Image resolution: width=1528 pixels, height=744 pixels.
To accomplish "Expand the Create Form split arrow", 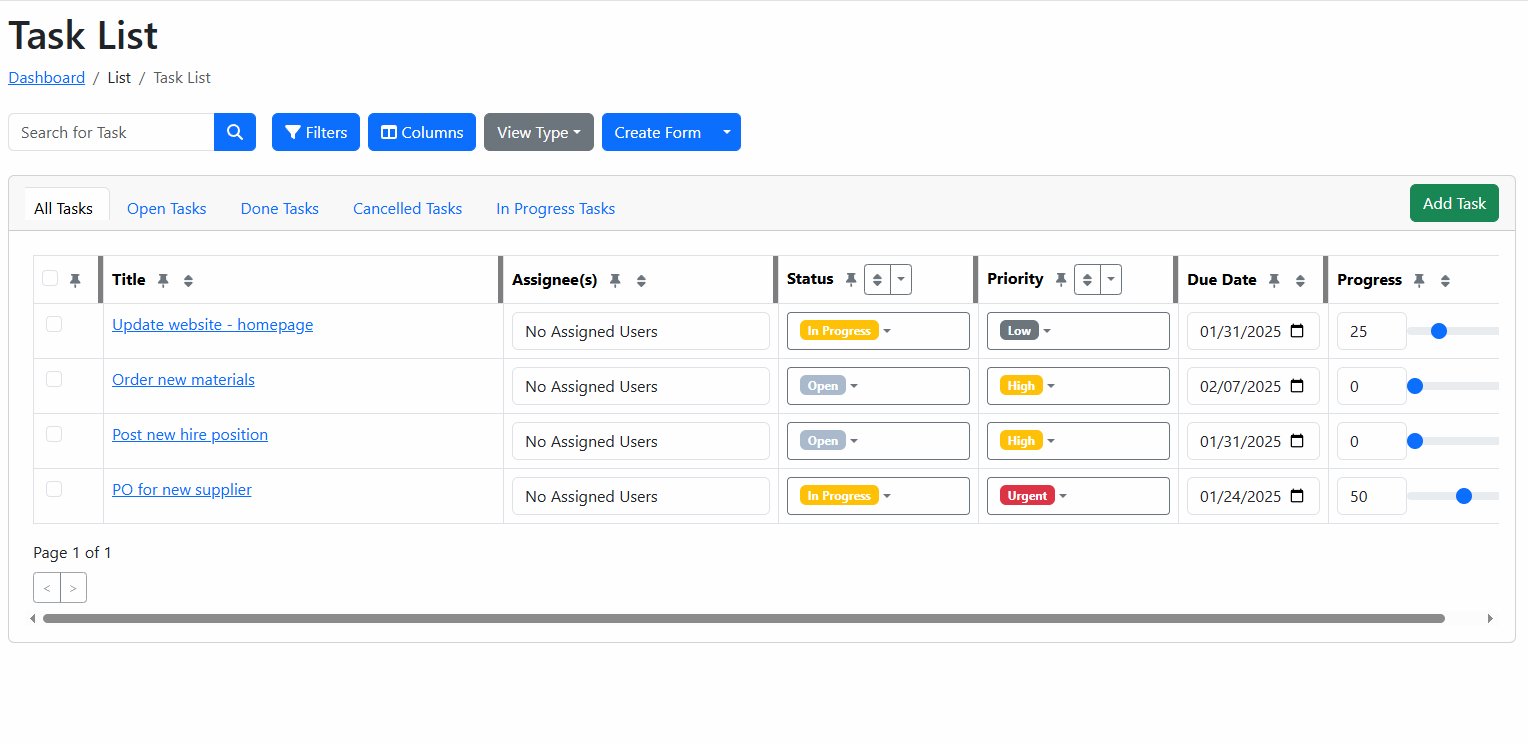I will point(727,132).
